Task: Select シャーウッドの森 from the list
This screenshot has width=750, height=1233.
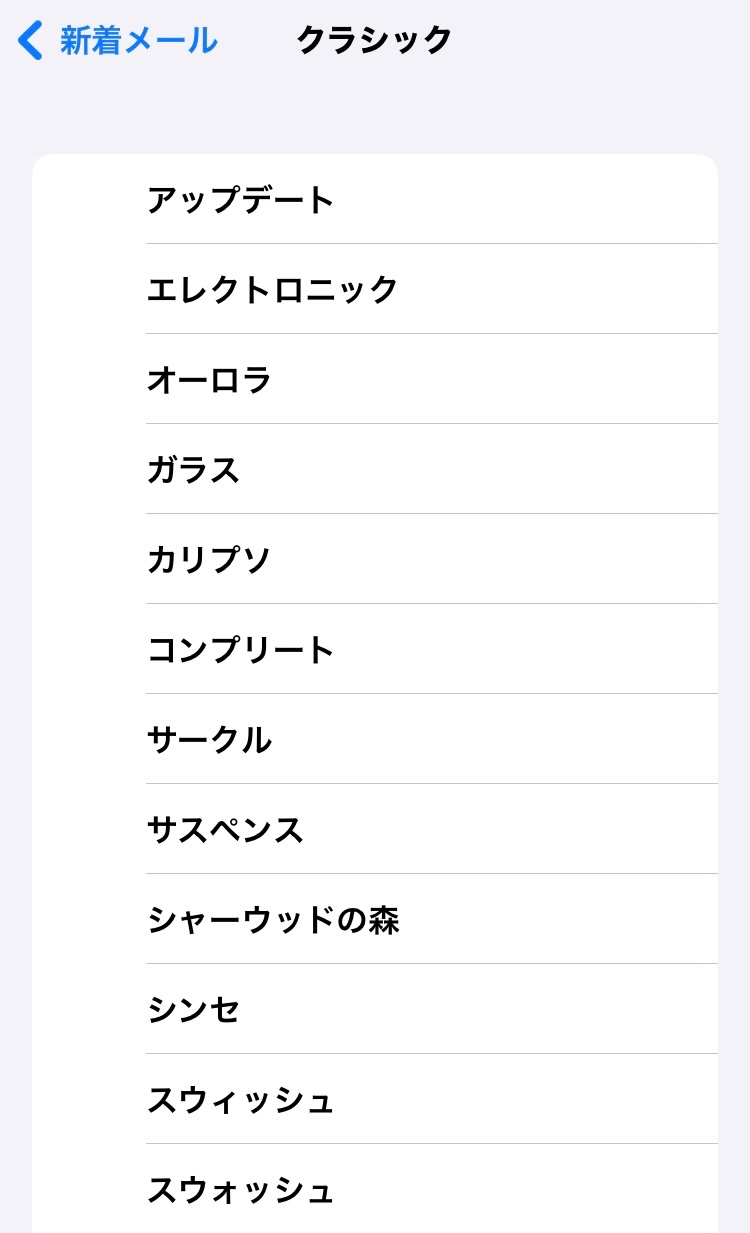Action: click(273, 920)
